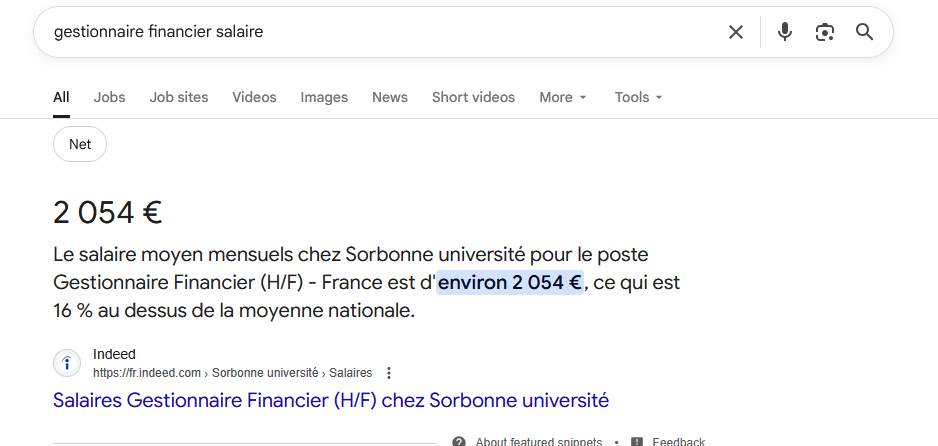The width and height of the screenshot is (938, 446).
Task: Expand the More search filters dropdown
Action: point(563,97)
